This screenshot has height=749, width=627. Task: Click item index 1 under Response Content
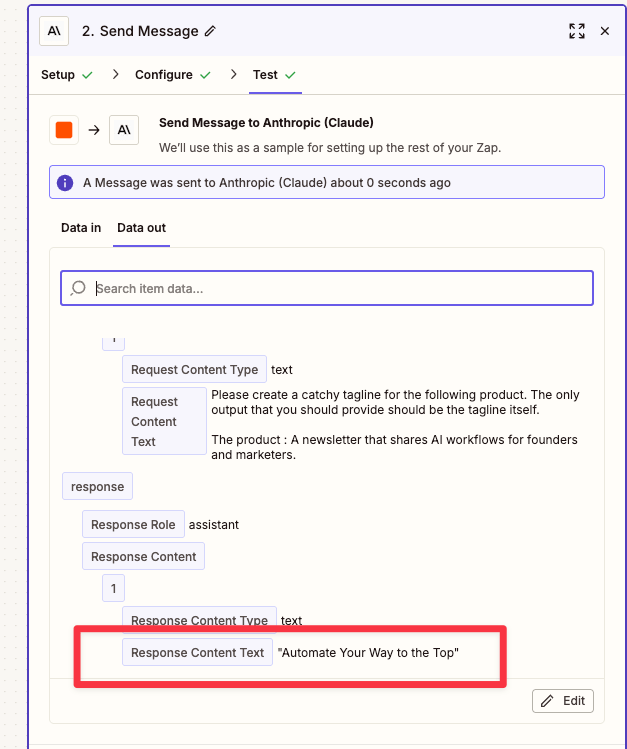(x=114, y=588)
